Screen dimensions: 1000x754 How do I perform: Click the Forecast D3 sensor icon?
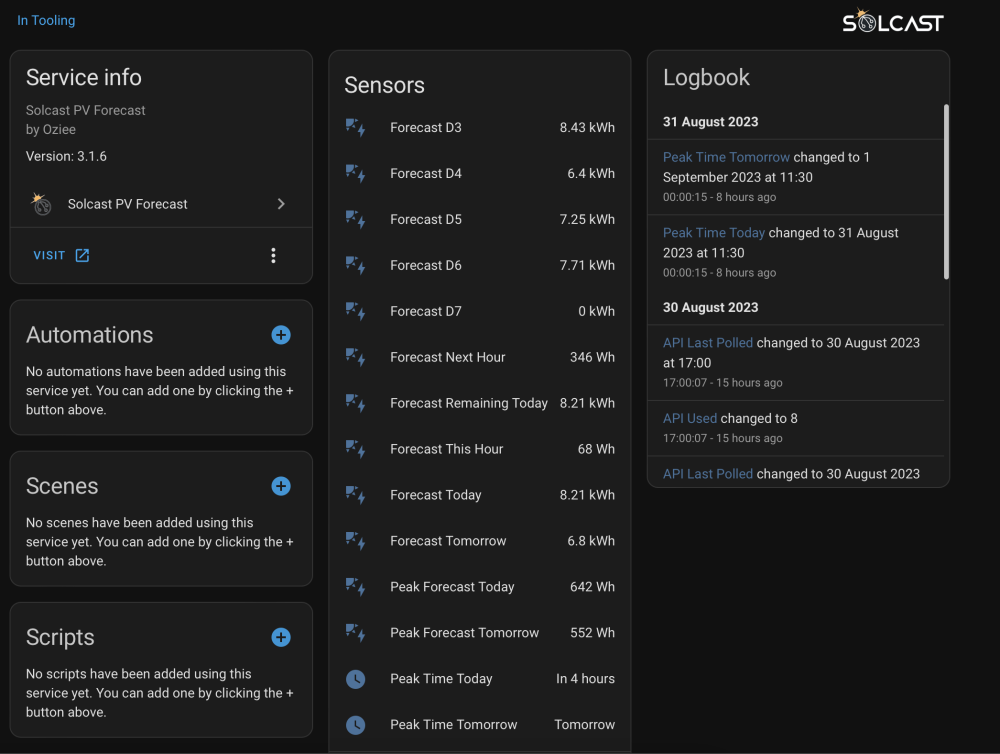pyautogui.click(x=355, y=128)
